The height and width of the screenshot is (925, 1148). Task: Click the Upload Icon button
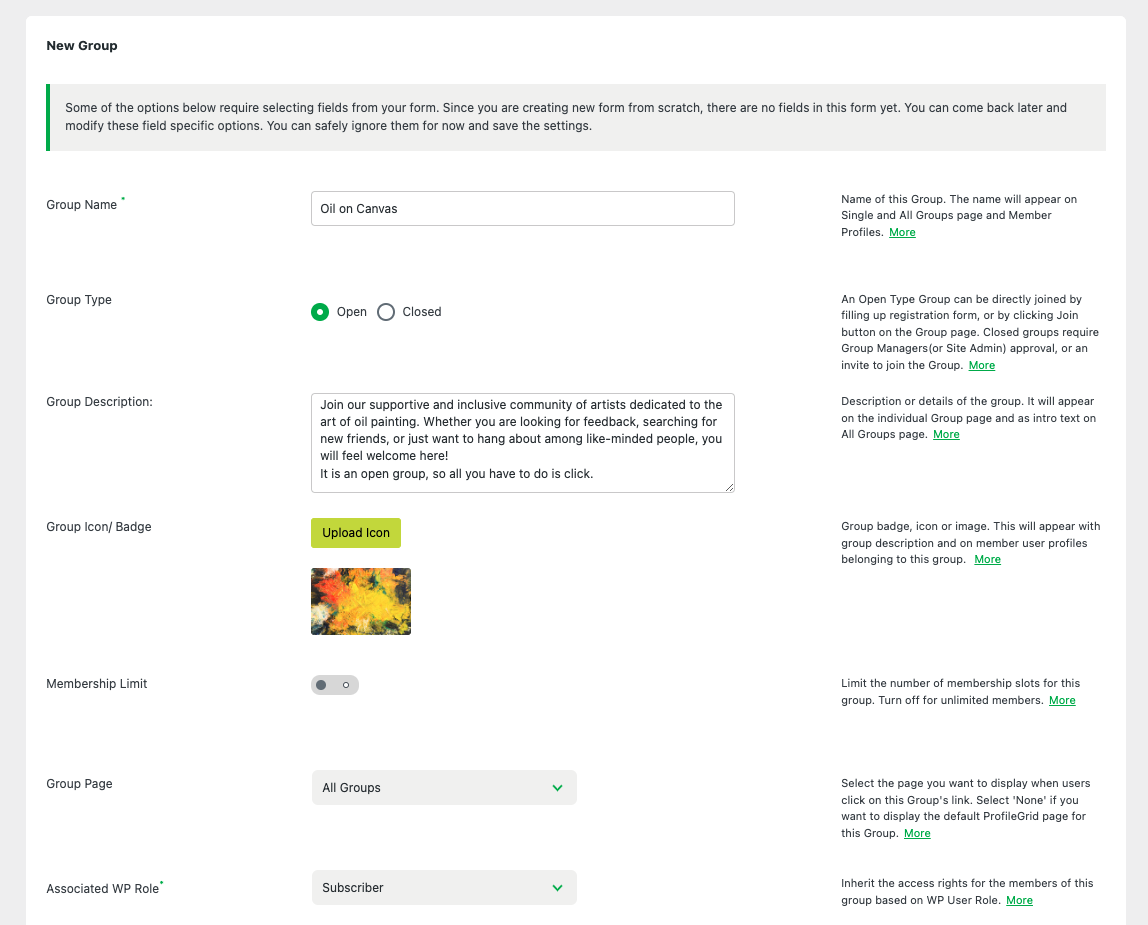[356, 533]
